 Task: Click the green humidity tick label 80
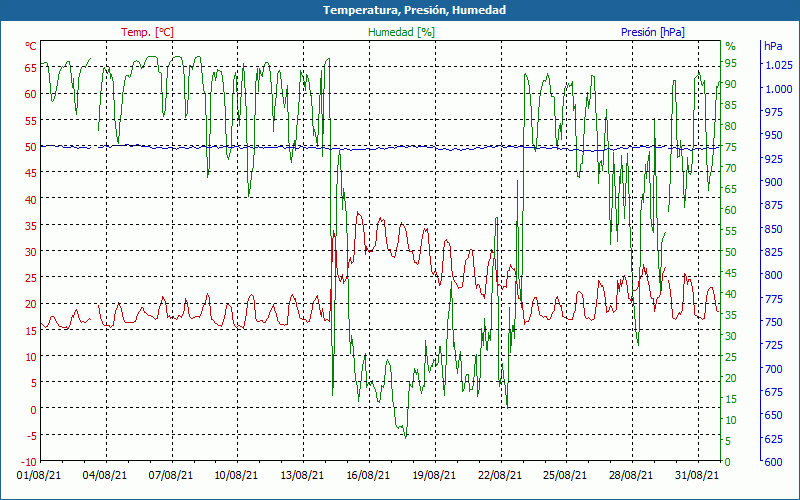point(731,126)
